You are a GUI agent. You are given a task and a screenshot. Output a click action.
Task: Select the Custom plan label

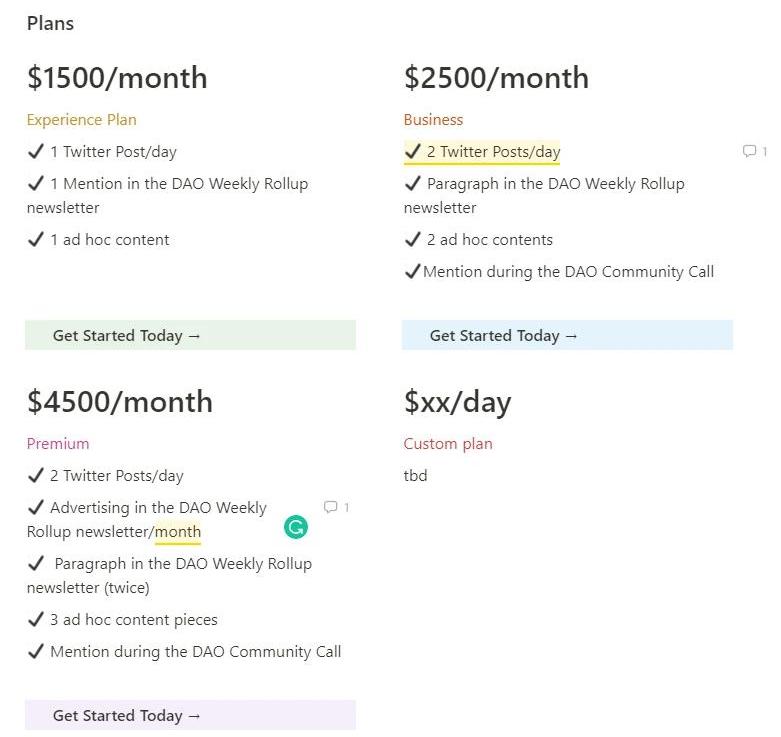click(x=448, y=444)
